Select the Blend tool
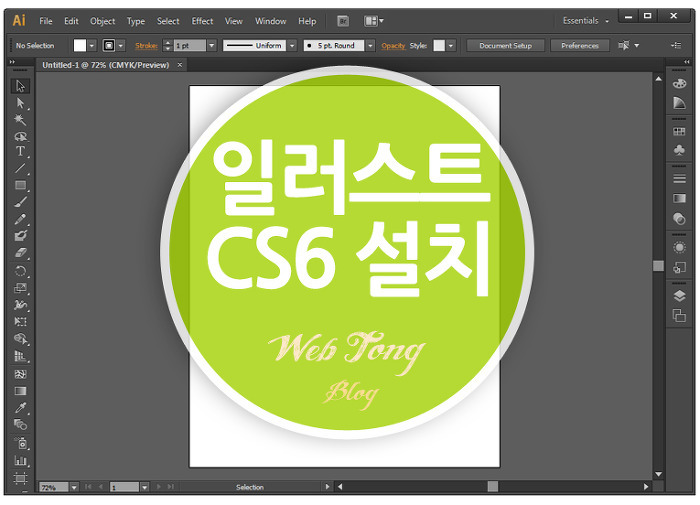700x505 pixels. coord(20,424)
